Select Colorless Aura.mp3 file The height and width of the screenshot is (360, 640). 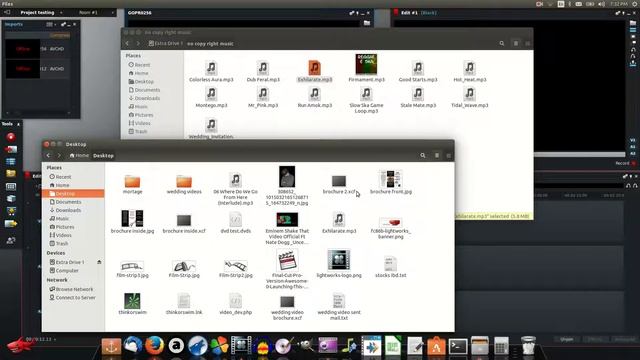[211, 71]
